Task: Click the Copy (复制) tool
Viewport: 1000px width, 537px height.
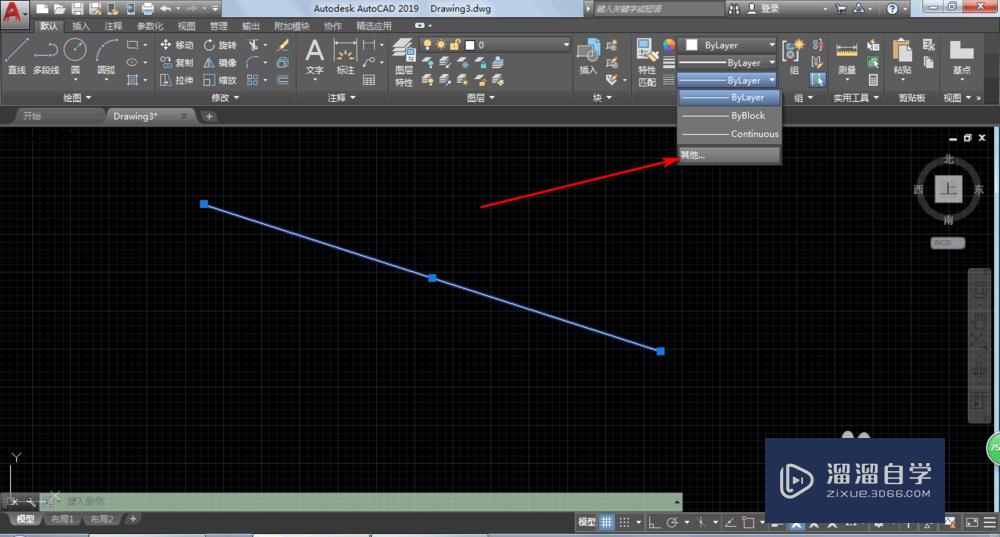Action: point(177,63)
